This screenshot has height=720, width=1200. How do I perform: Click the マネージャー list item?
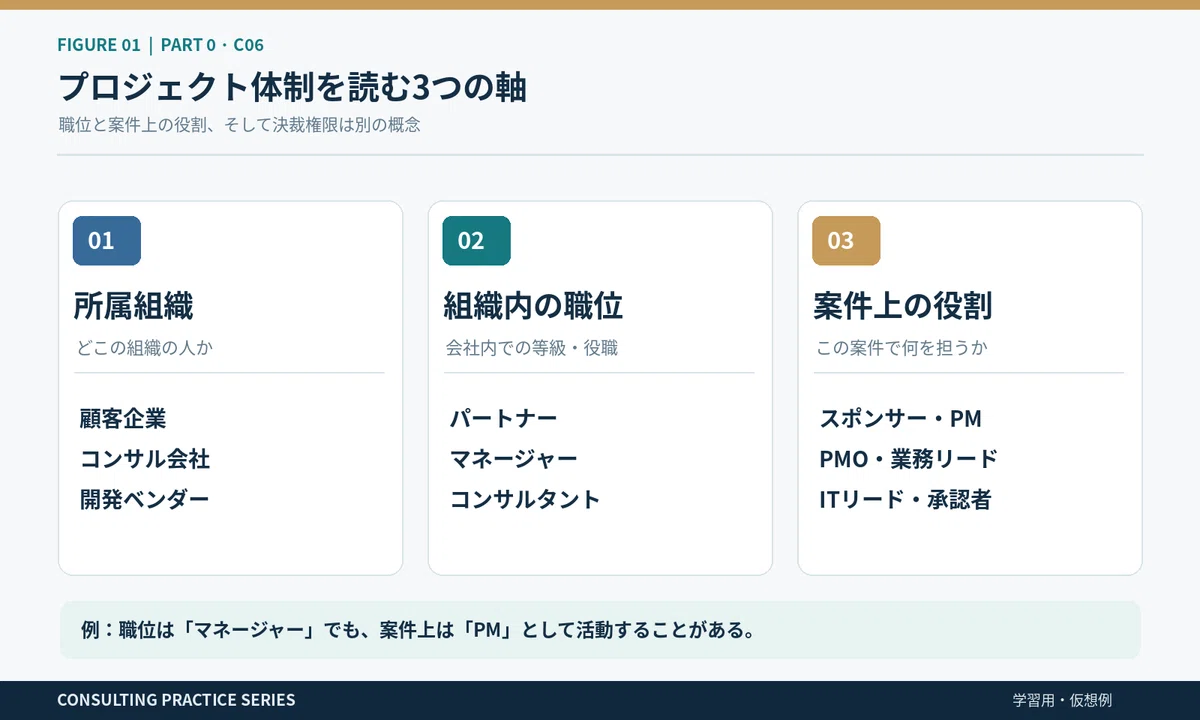[514, 459]
